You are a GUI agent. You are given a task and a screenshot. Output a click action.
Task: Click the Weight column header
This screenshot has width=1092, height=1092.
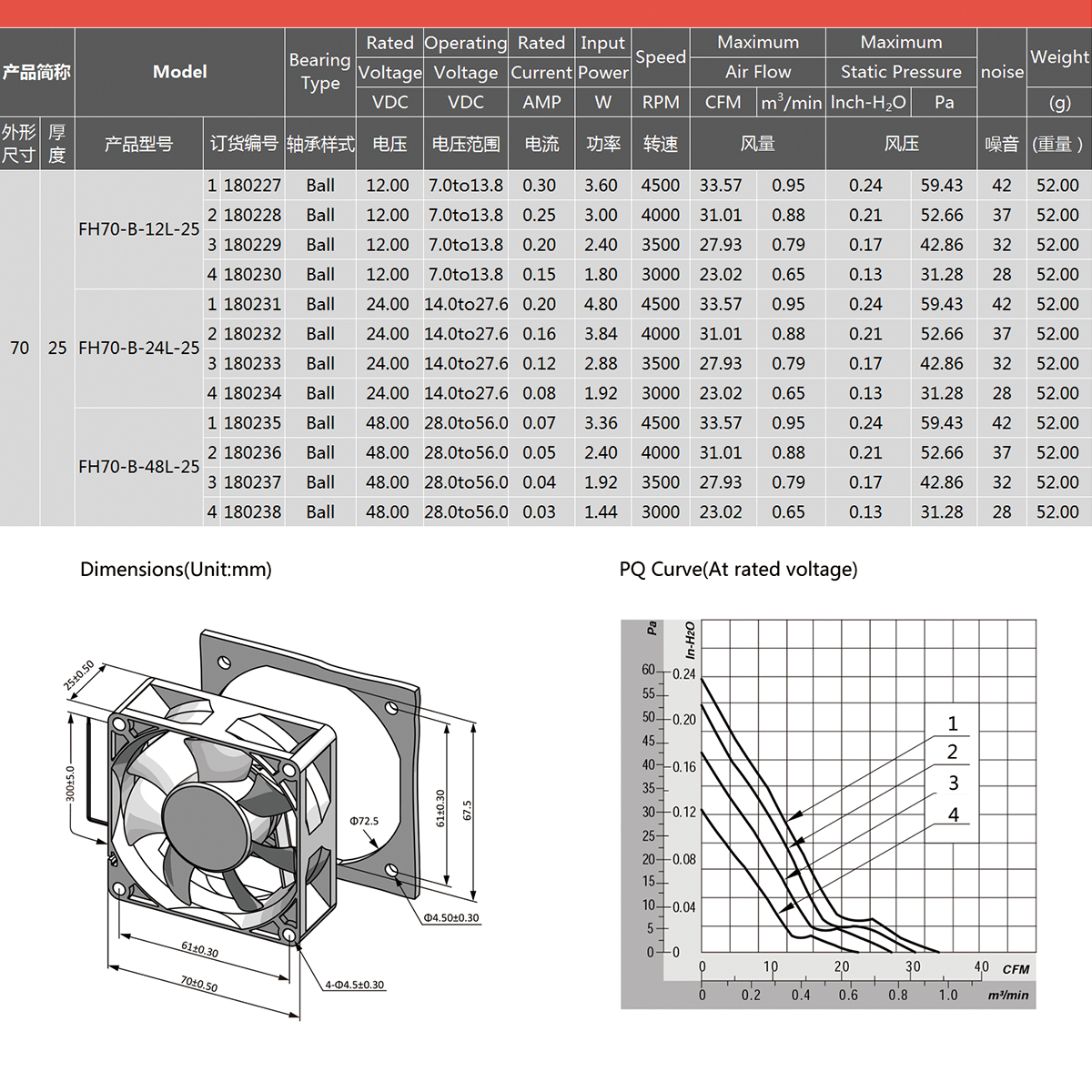(1059, 57)
